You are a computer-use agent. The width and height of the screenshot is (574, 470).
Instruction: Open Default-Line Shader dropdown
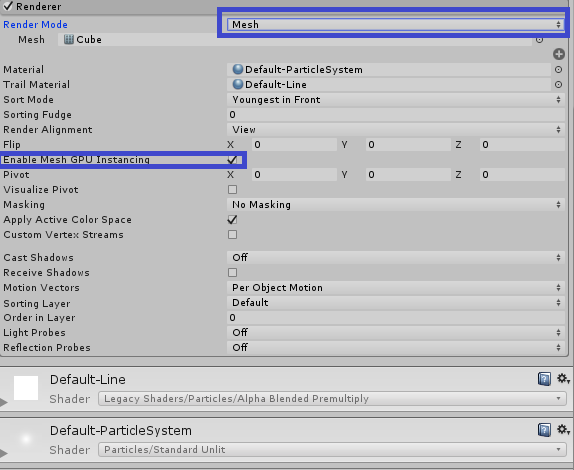click(332, 399)
